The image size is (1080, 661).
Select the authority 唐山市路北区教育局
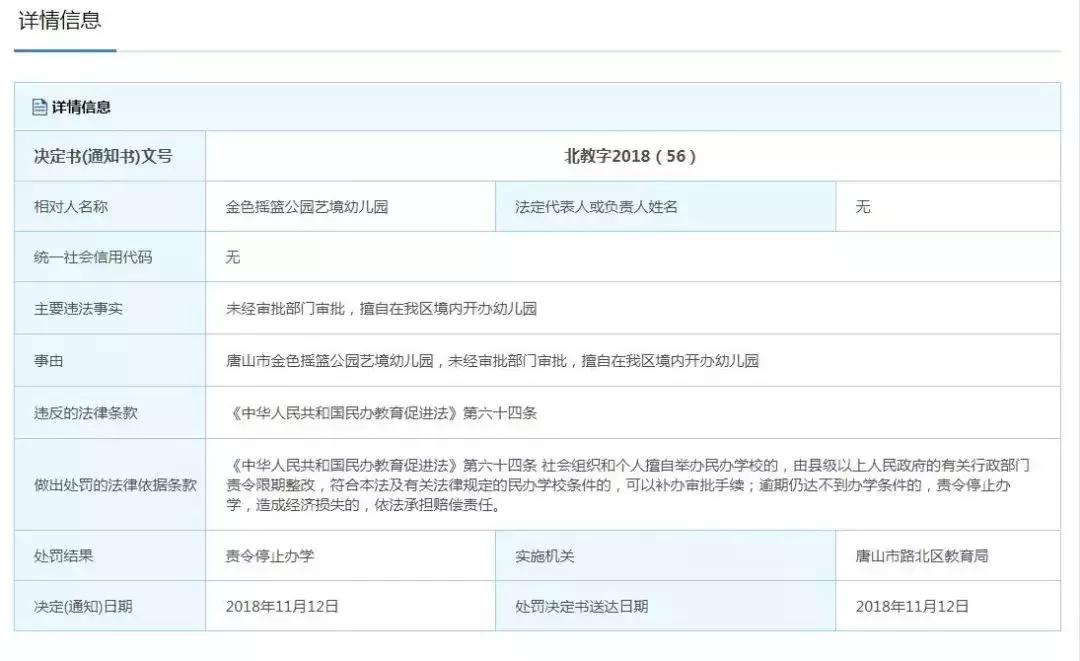coord(922,556)
